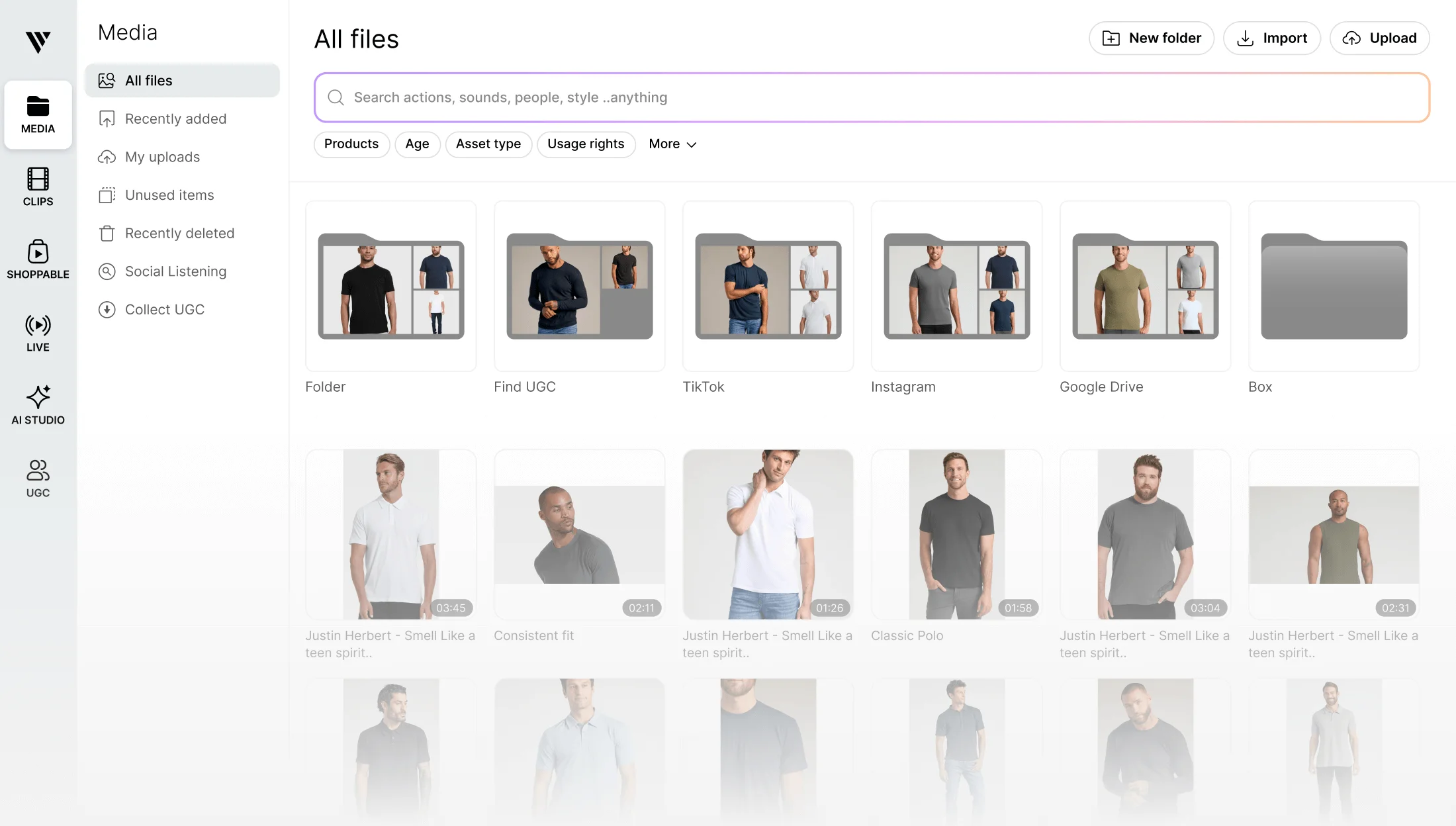Open the Products filter
This screenshot has height=826, width=1456.
coord(351,144)
